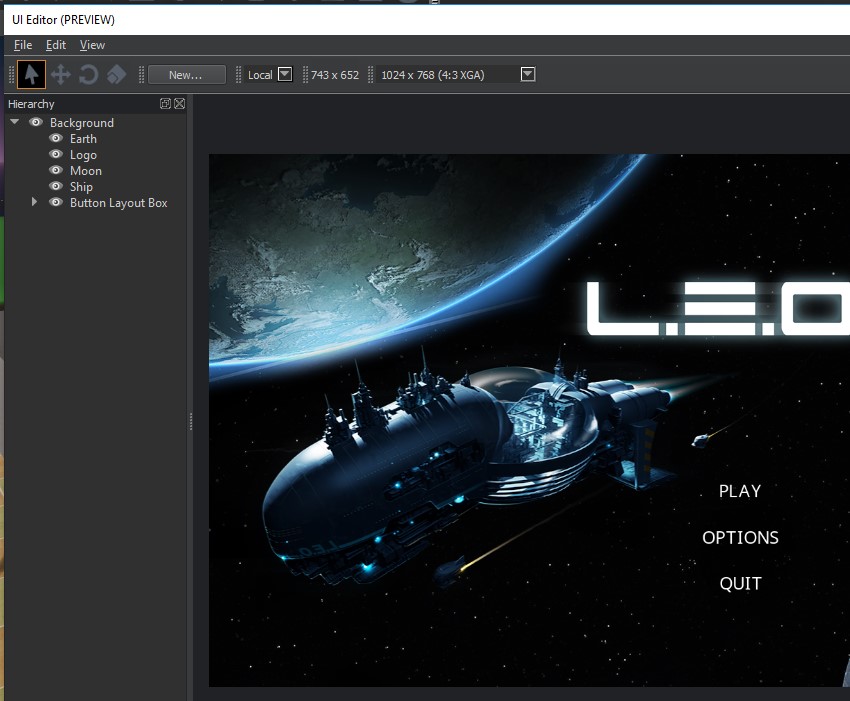Image resolution: width=850 pixels, height=701 pixels.
Task: Expand the Button Layout Box node
Action: (34, 201)
